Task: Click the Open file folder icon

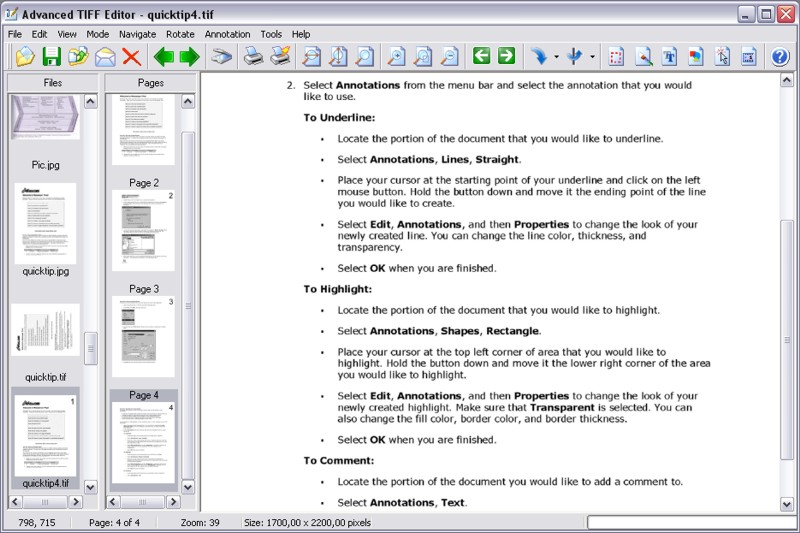Action: pyautogui.click(x=24, y=56)
